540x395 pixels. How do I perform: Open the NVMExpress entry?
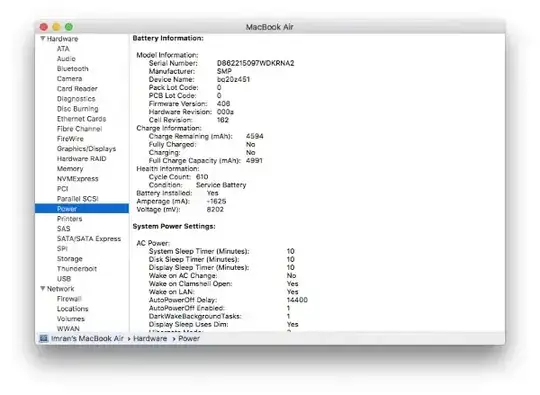[x=77, y=179]
